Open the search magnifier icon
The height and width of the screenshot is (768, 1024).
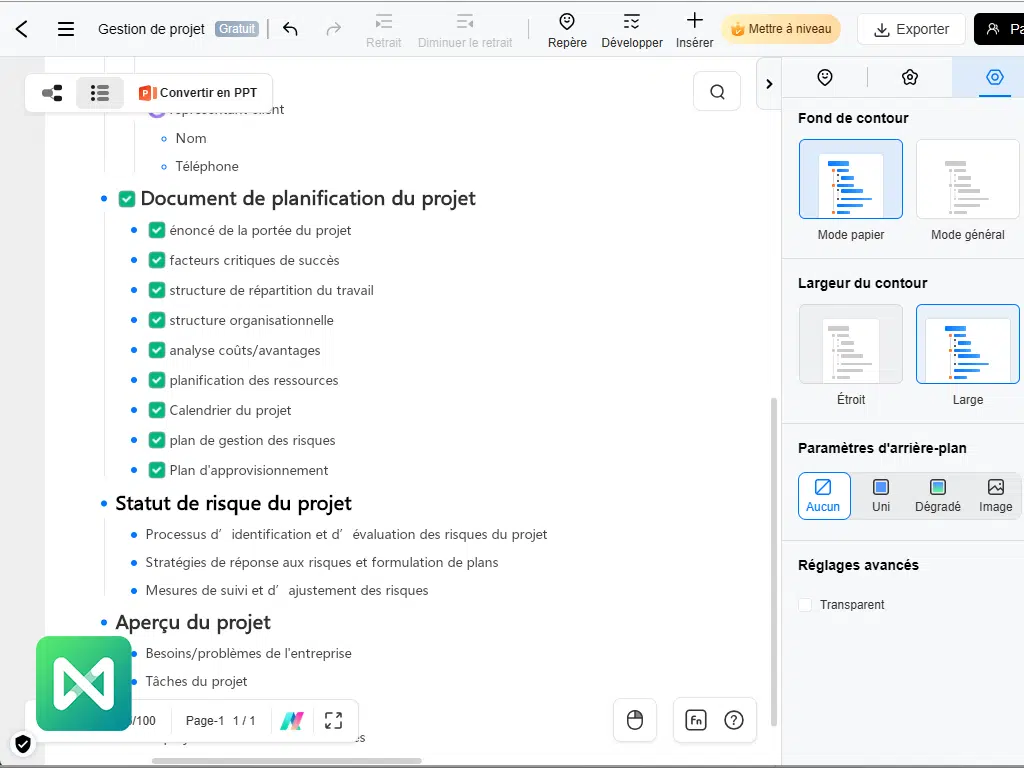(x=717, y=92)
